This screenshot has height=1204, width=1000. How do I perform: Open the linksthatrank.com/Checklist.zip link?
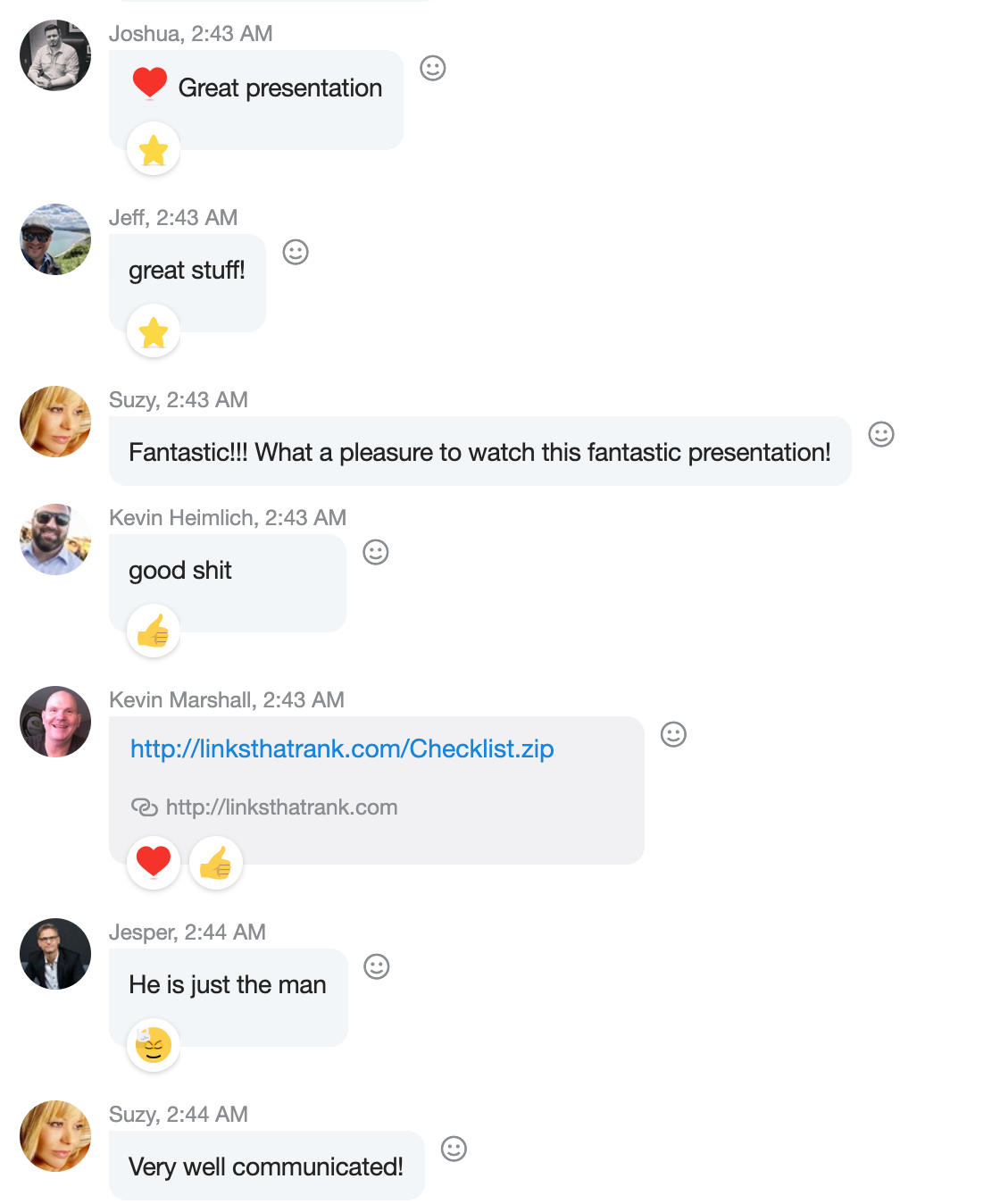[342, 748]
